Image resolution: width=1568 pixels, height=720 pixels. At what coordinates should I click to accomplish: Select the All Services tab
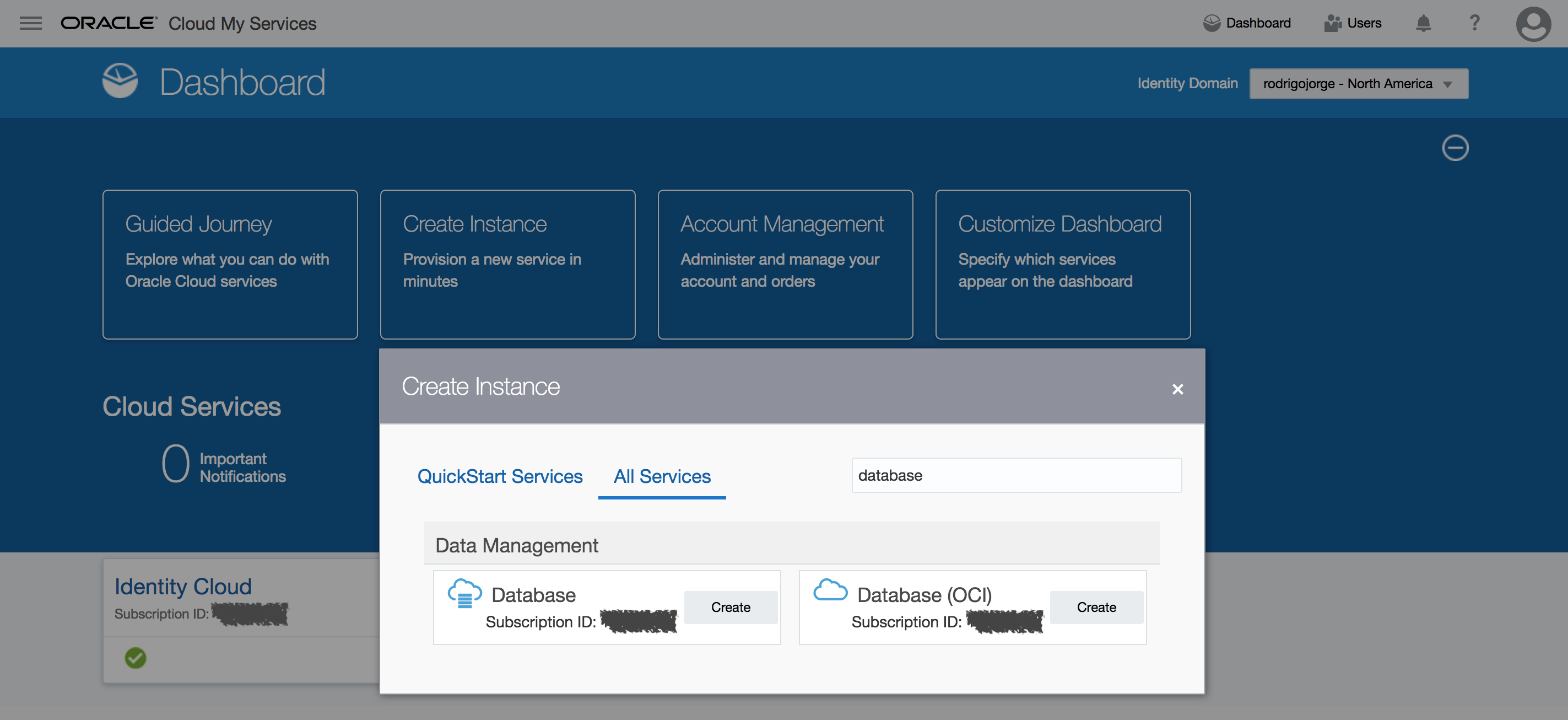pyautogui.click(x=662, y=476)
